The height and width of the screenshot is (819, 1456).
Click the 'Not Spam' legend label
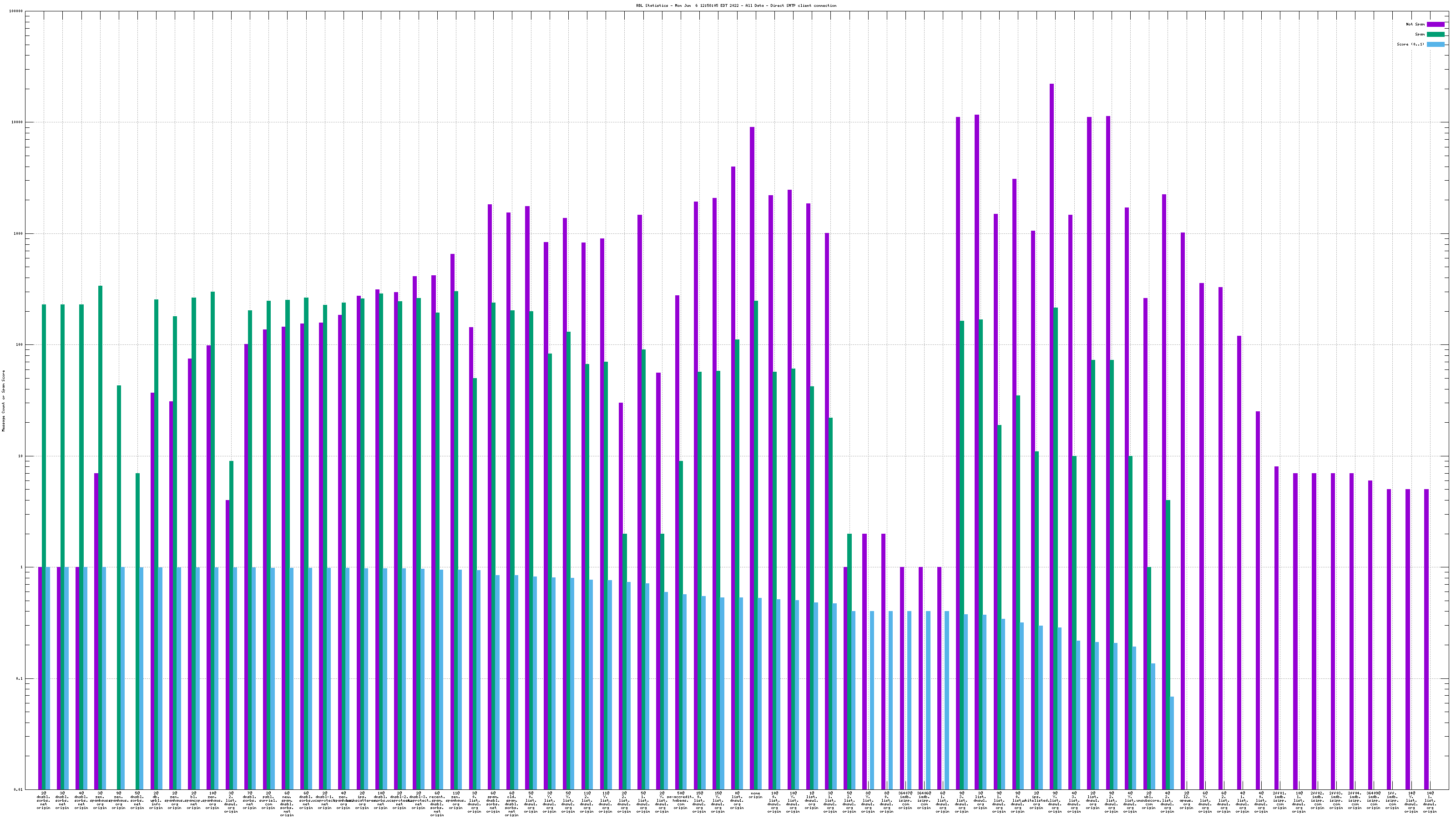pos(1416,24)
